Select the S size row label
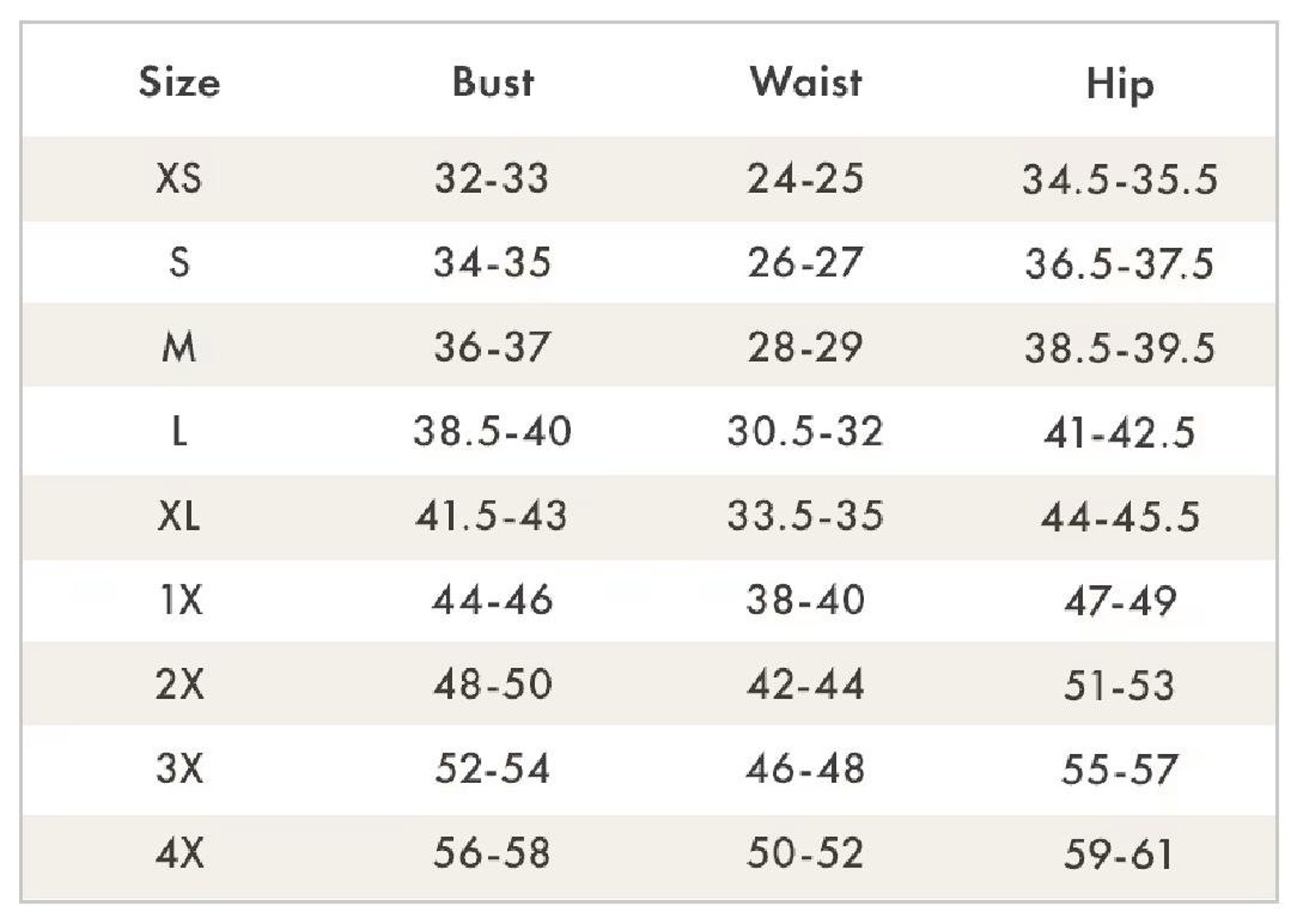 tap(179, 263)
